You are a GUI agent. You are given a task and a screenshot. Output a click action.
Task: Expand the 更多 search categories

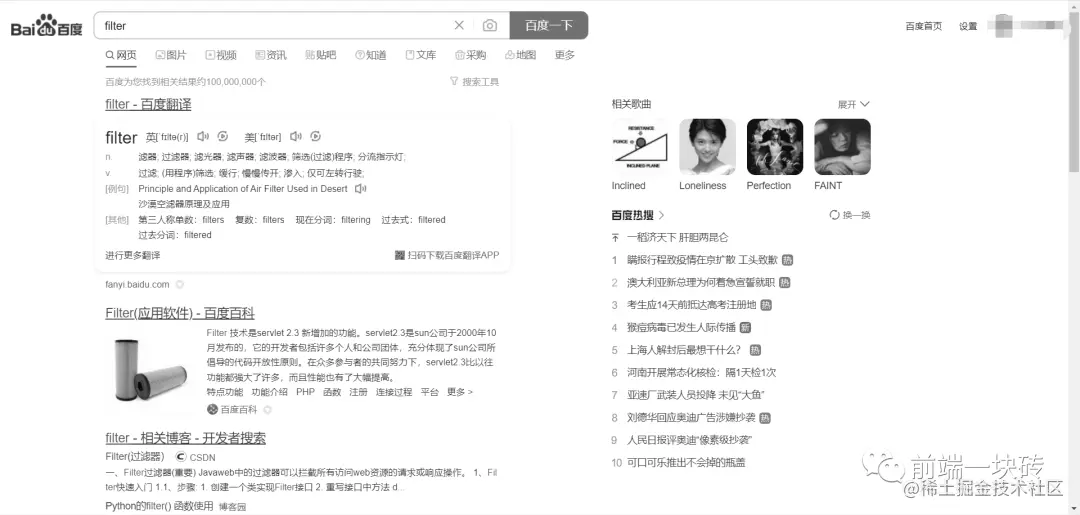tap(565, 55)
